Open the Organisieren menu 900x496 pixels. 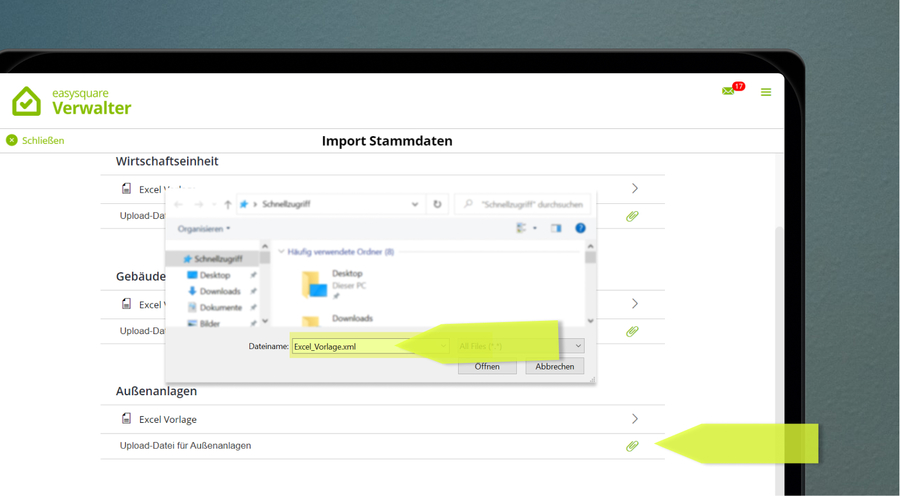[x=204, y=229]
